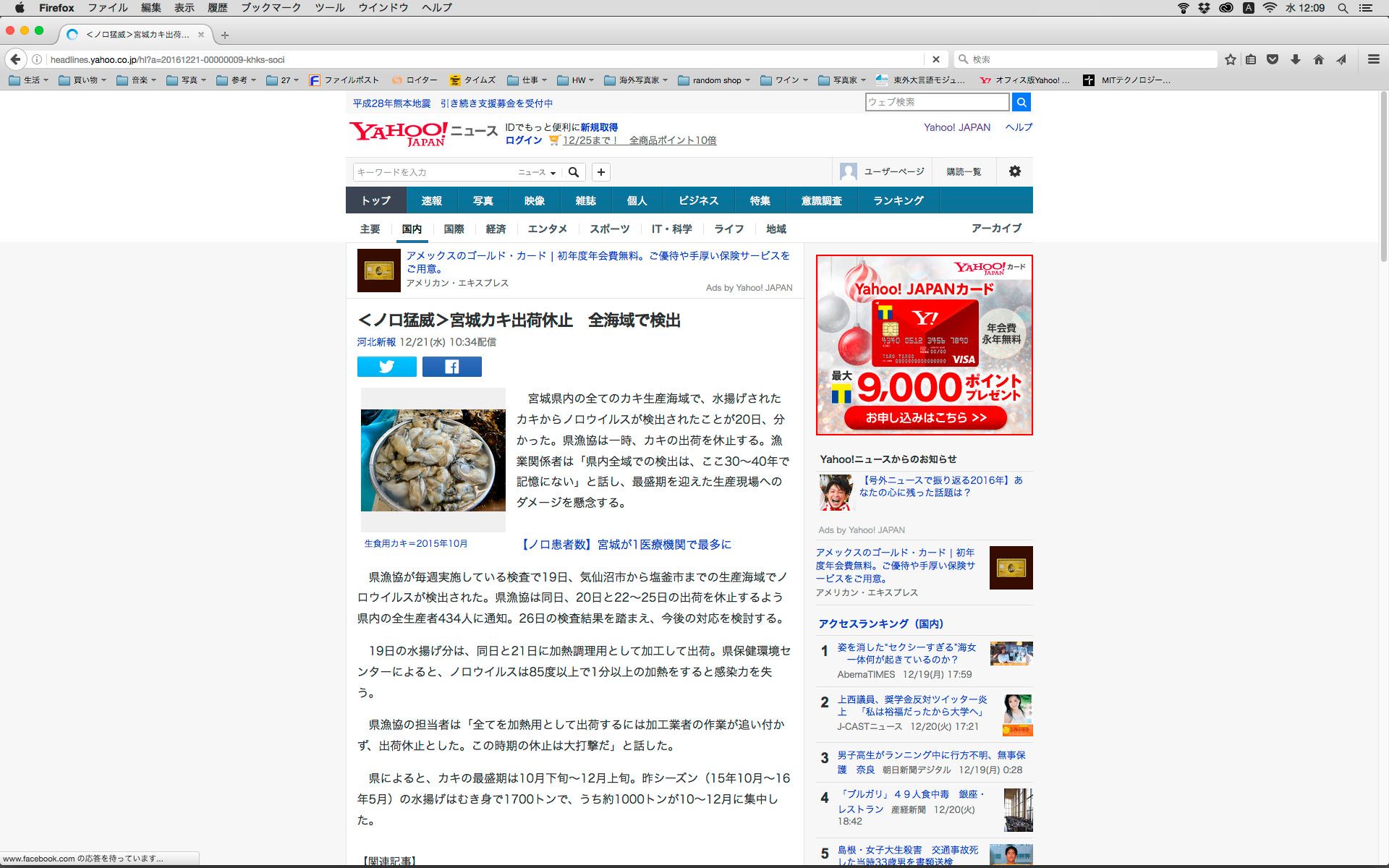This screenshot has width=1389, height=868.
Task: Select the 経済 category tab
Action: point(496,229)
